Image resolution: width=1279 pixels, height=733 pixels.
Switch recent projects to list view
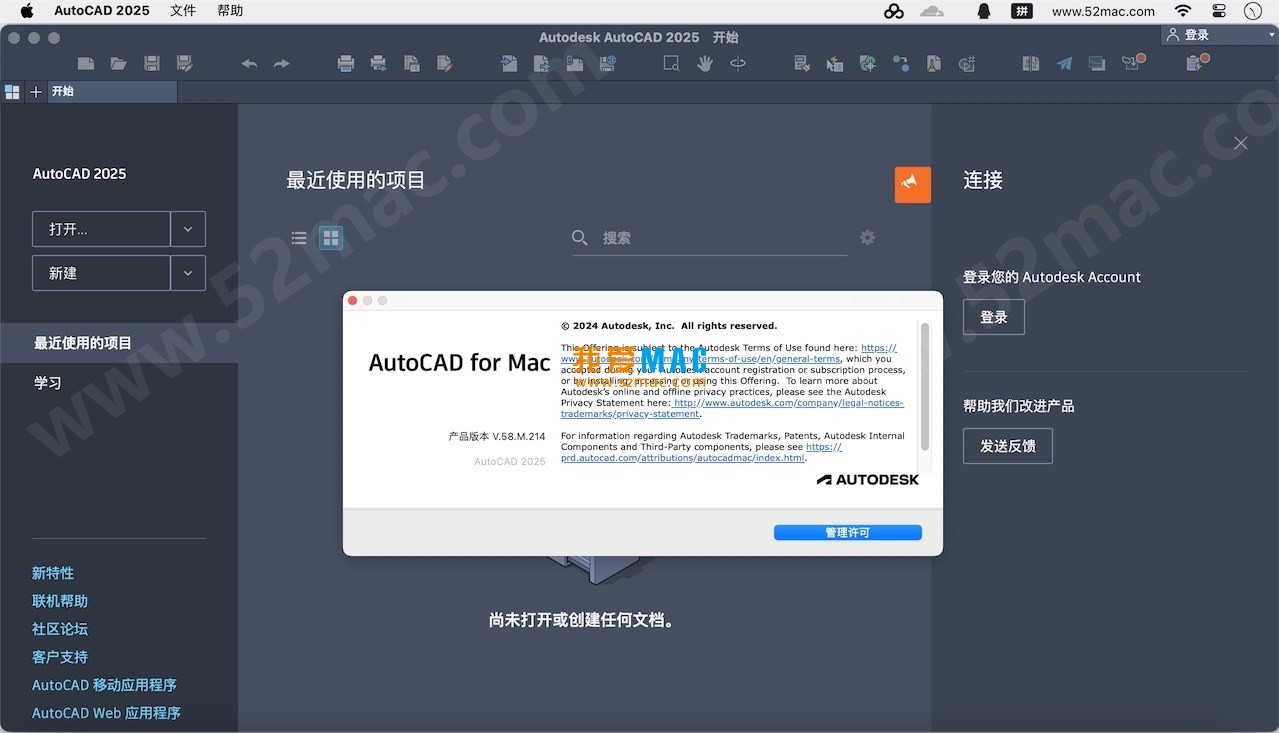[298, 238]
